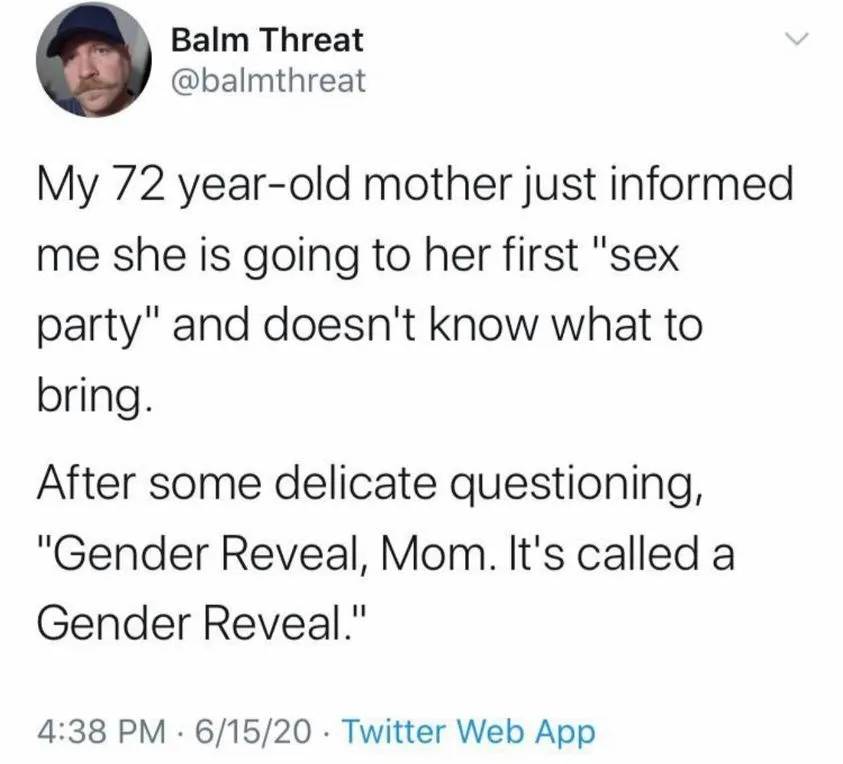Click the @balmthreat handle

[x=268, y=81]
